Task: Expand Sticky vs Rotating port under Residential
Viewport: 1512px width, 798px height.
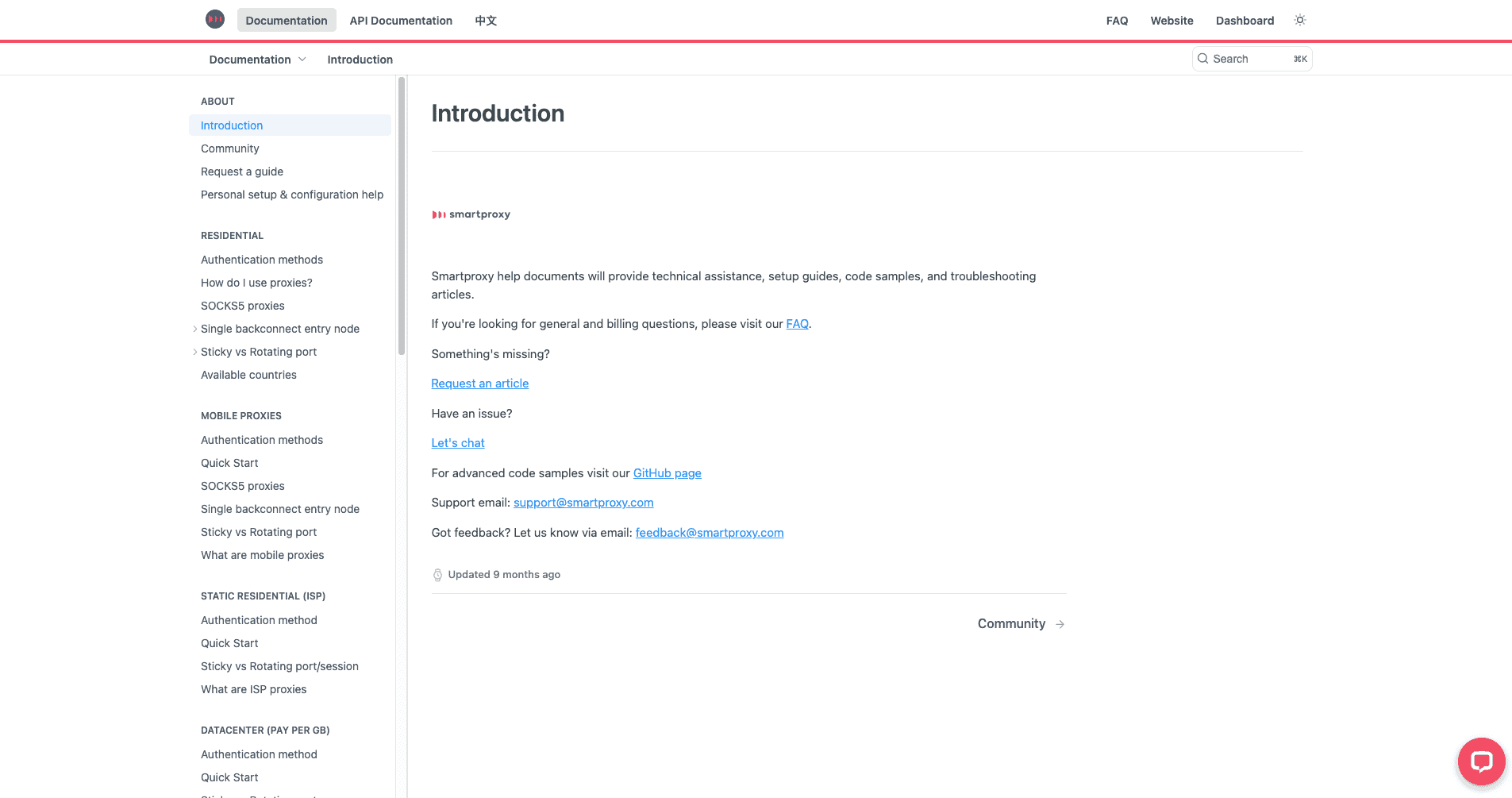Action: click(x=195, y=352)
